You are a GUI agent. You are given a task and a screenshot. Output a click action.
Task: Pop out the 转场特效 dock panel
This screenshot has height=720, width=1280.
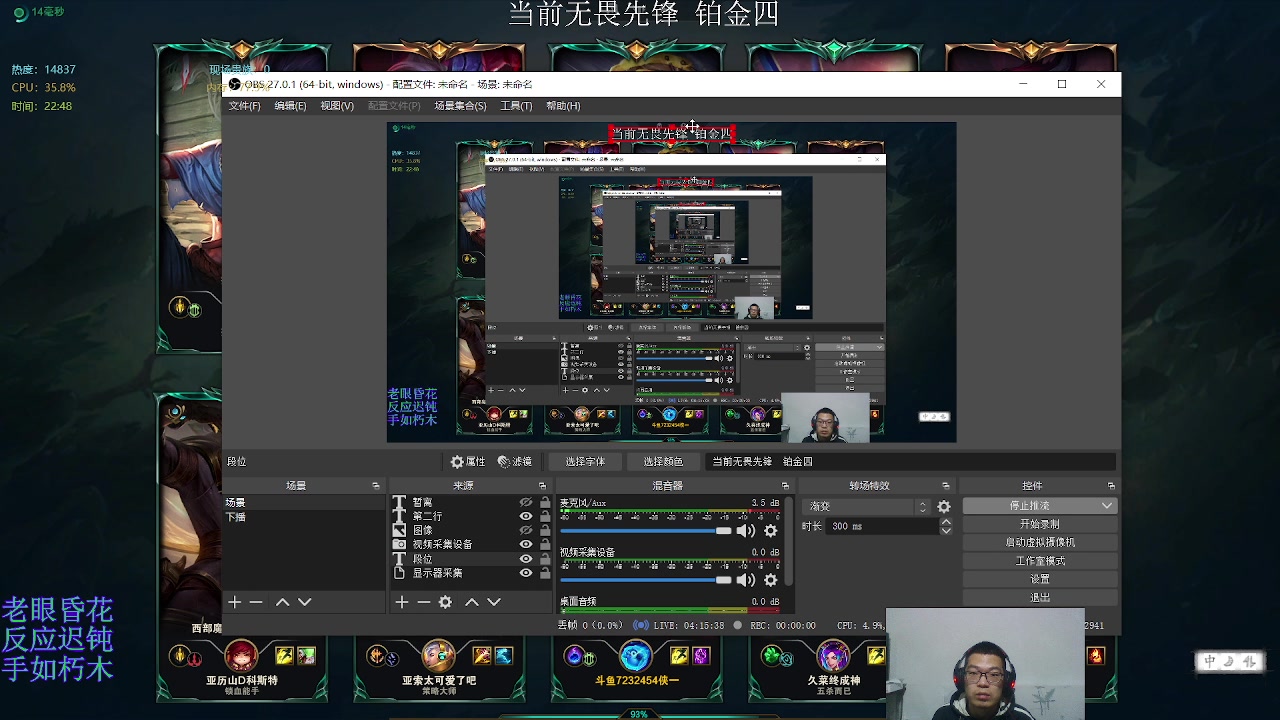(x=945, y=486)
